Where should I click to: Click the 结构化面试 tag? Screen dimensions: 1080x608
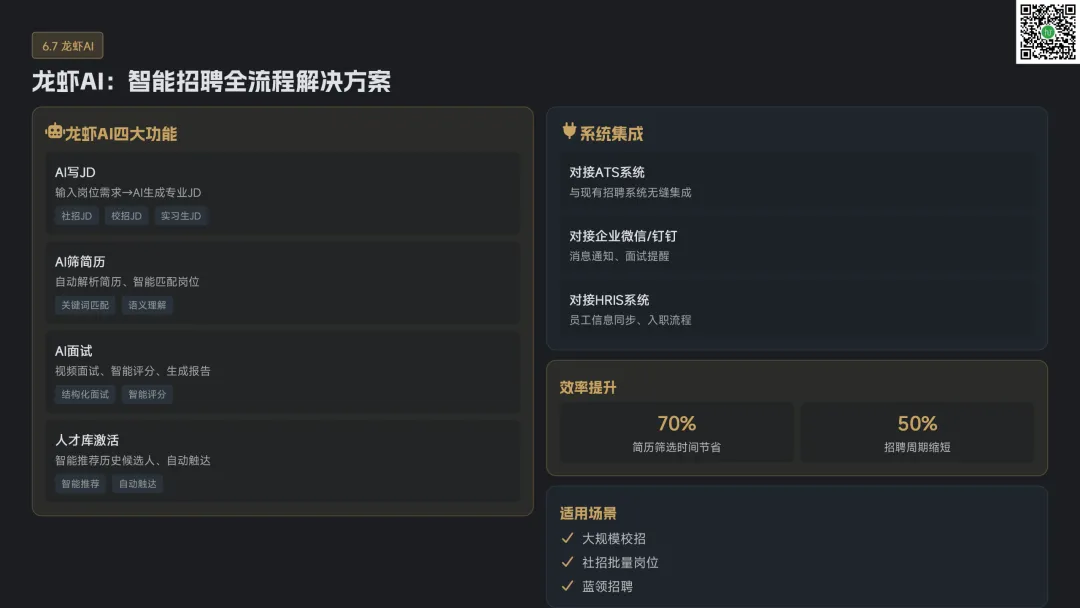[x=85, y=394]
